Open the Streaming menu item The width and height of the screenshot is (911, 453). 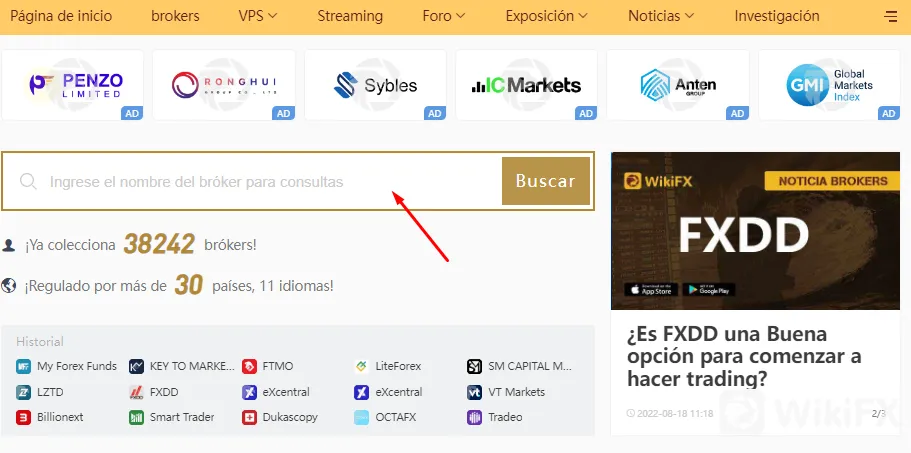click(350, 16)
